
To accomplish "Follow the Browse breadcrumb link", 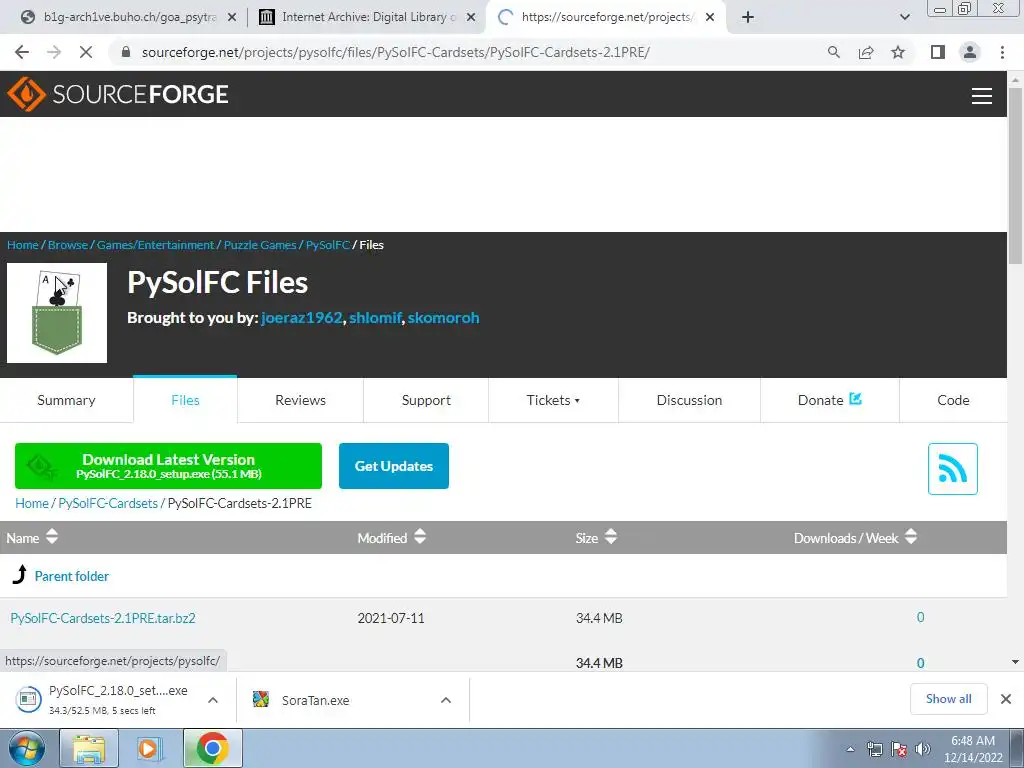I will click(68, 245).
